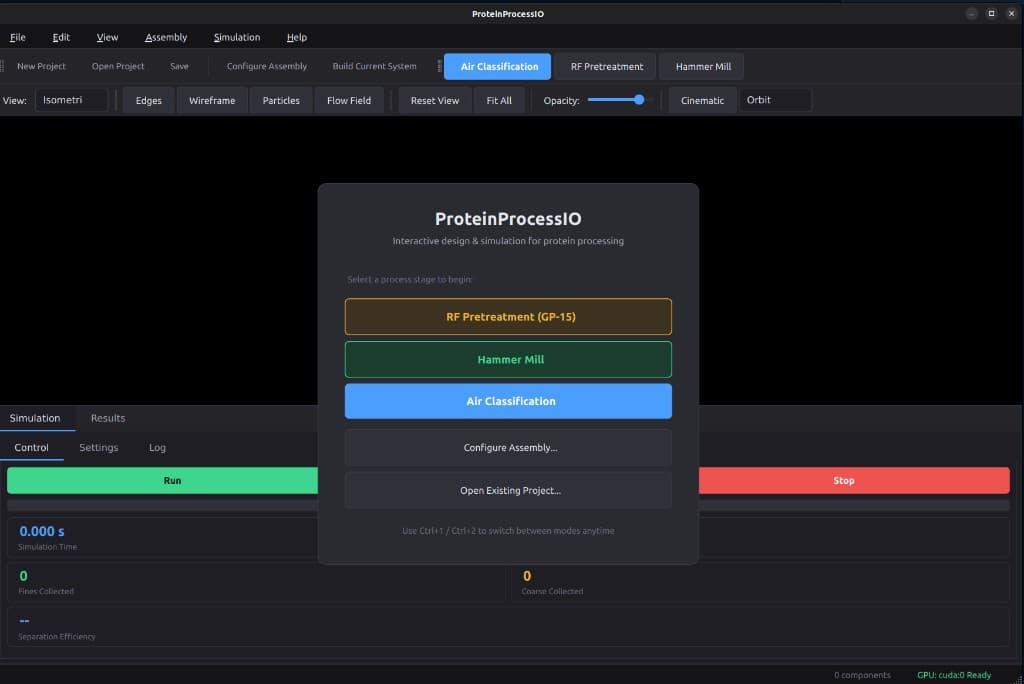Image resolution: width=1024 pixels, height=684 pixels.
Task: Enable Wireframe rendering
Action: (211, 100)
